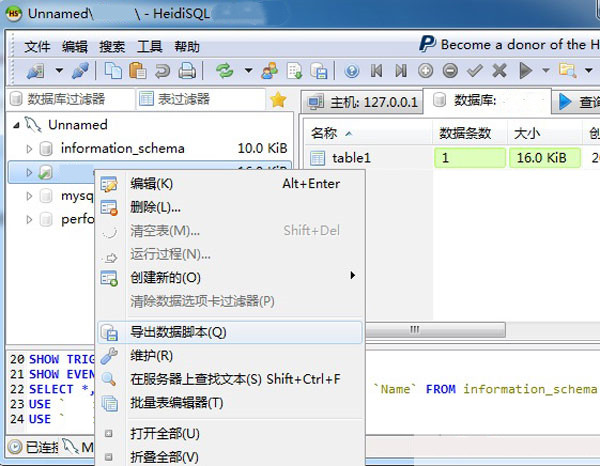Screen dimensions: 600x466
Task: Go to first row icon
Action: pyautogui.click(x=377, y=71)
